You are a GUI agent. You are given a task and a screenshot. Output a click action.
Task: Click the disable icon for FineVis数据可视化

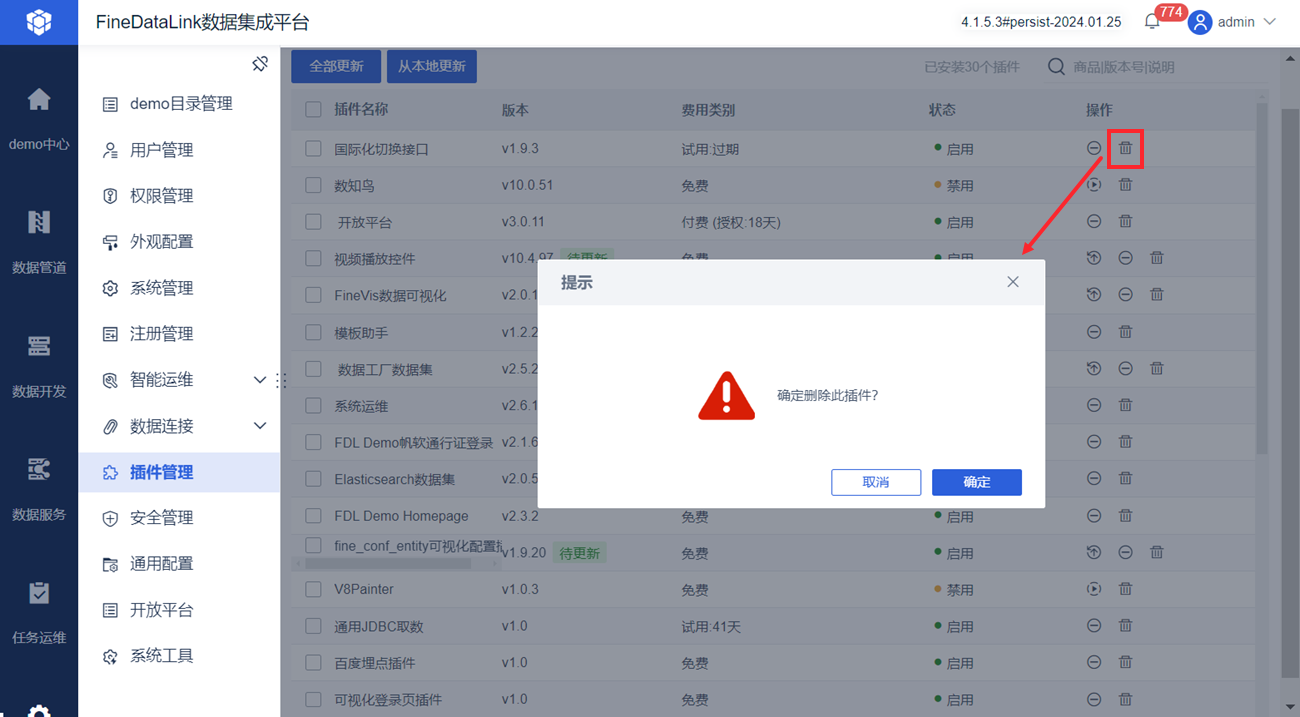click(1125, 295)
